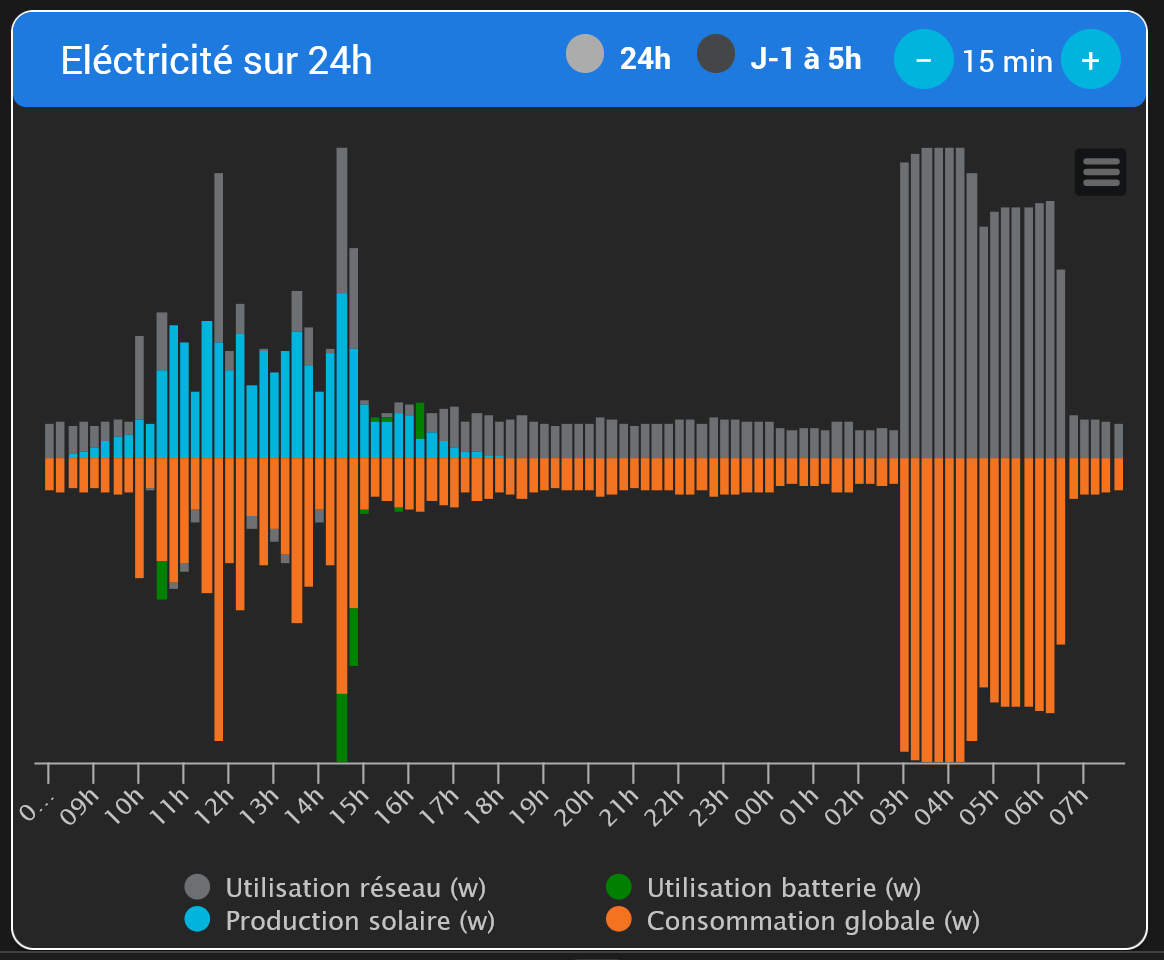Click the 03h axis label
The image size is (1164, 960).
click(890, 807)
